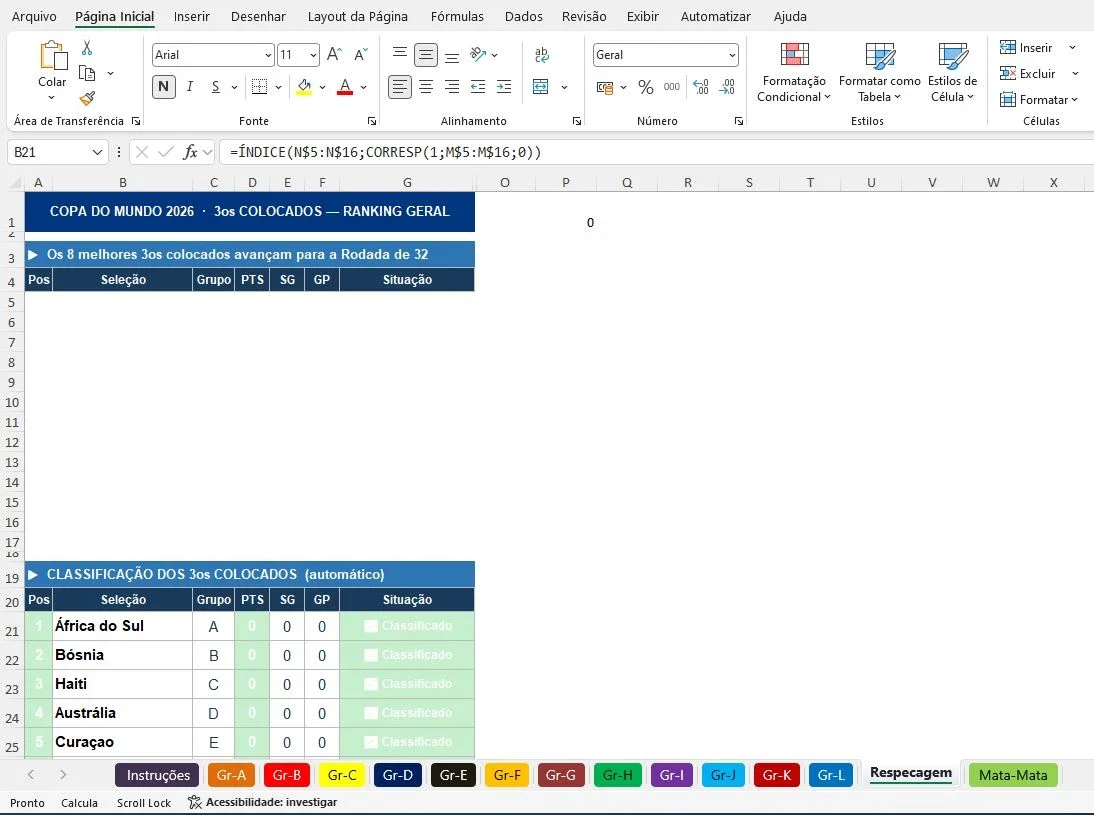Apply italic formatting

click(190, 87)
